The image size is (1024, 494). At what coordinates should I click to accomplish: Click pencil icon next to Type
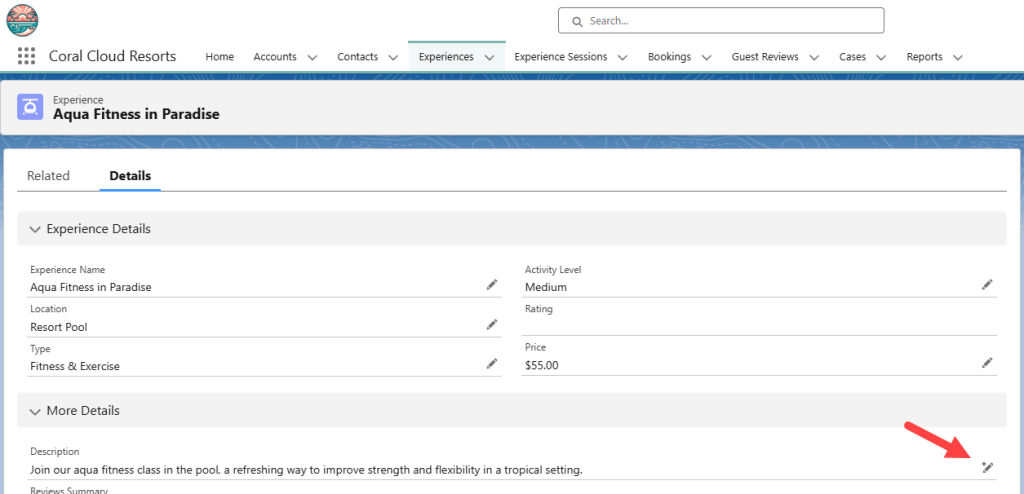491,363
